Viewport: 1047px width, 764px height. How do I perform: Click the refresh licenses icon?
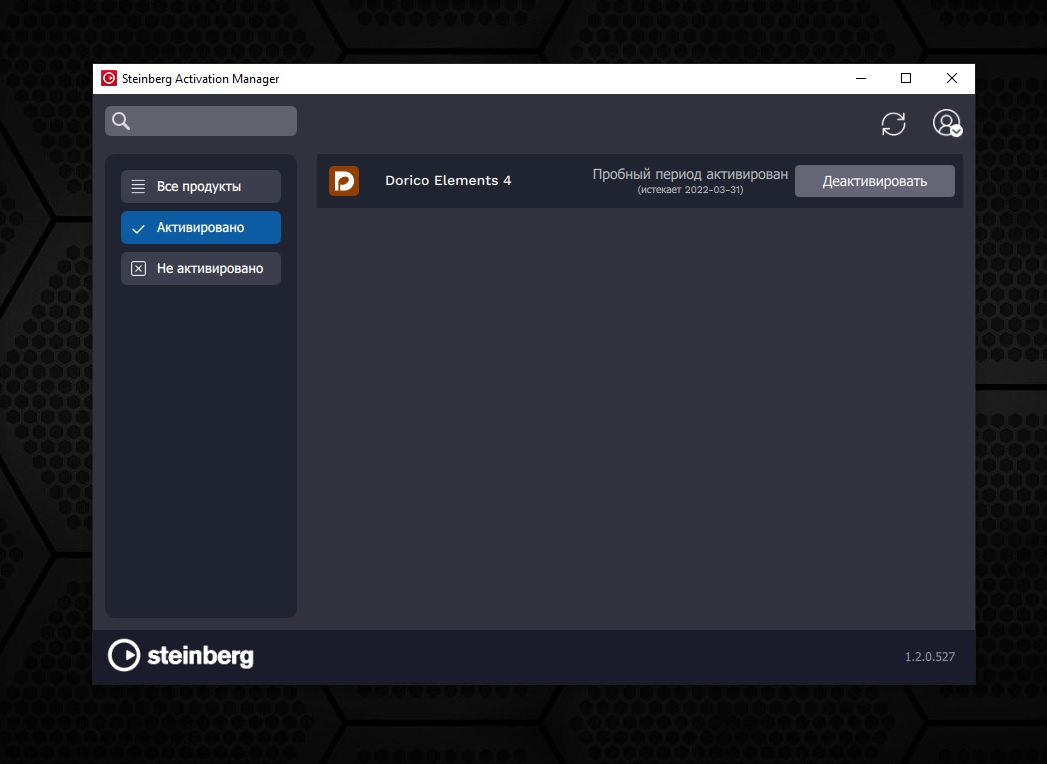coord(893,124)
